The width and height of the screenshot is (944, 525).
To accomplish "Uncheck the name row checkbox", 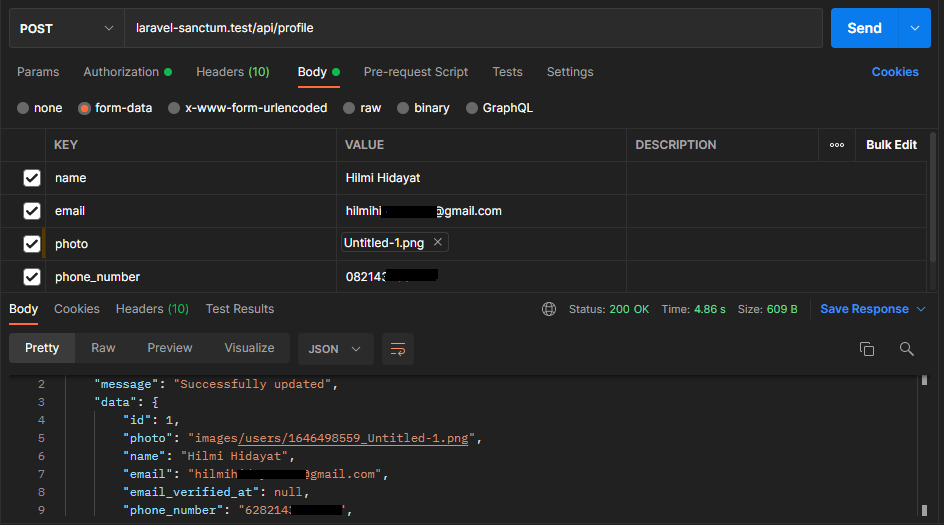I will click(32, 178).
